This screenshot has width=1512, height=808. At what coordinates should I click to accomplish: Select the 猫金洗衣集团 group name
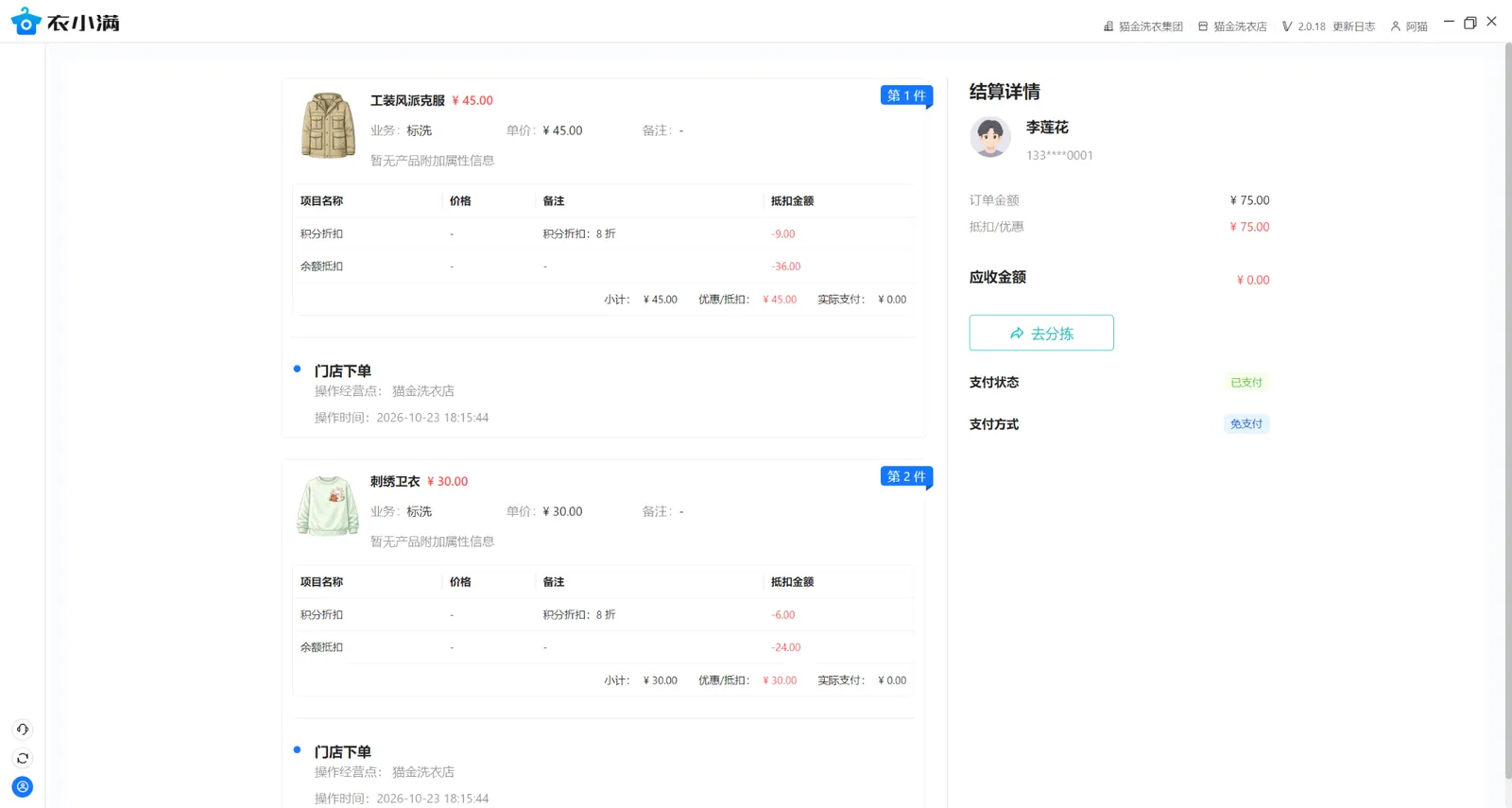pos(1151,26)
